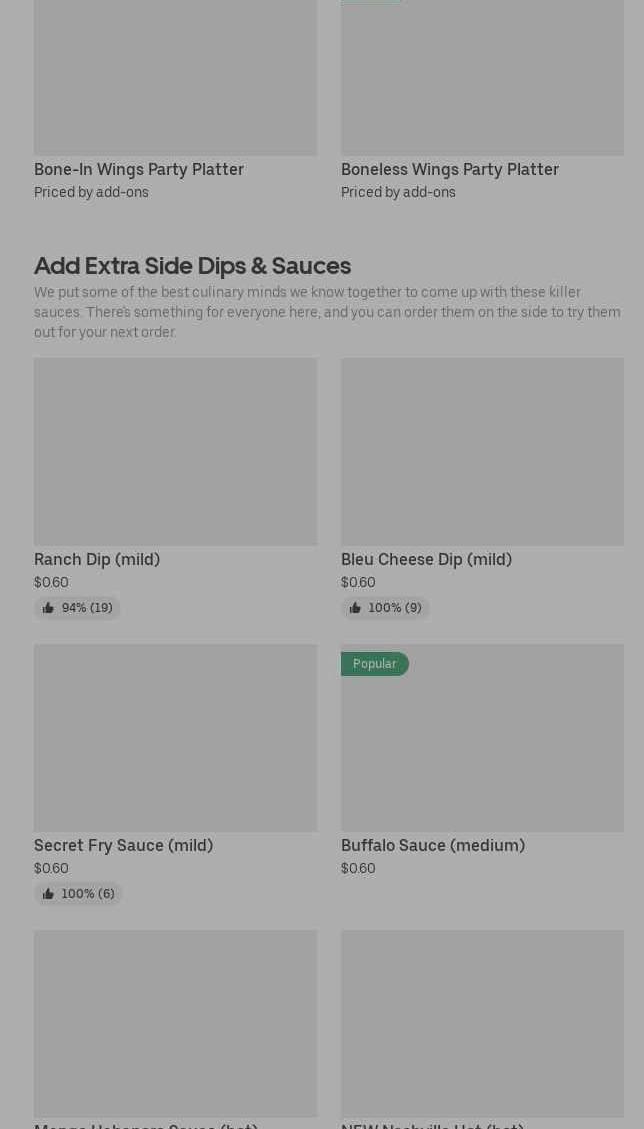Choose Buffalo Sauce (medium) title
Viewport: 644px width, 1129px height.
pos(432,846)
